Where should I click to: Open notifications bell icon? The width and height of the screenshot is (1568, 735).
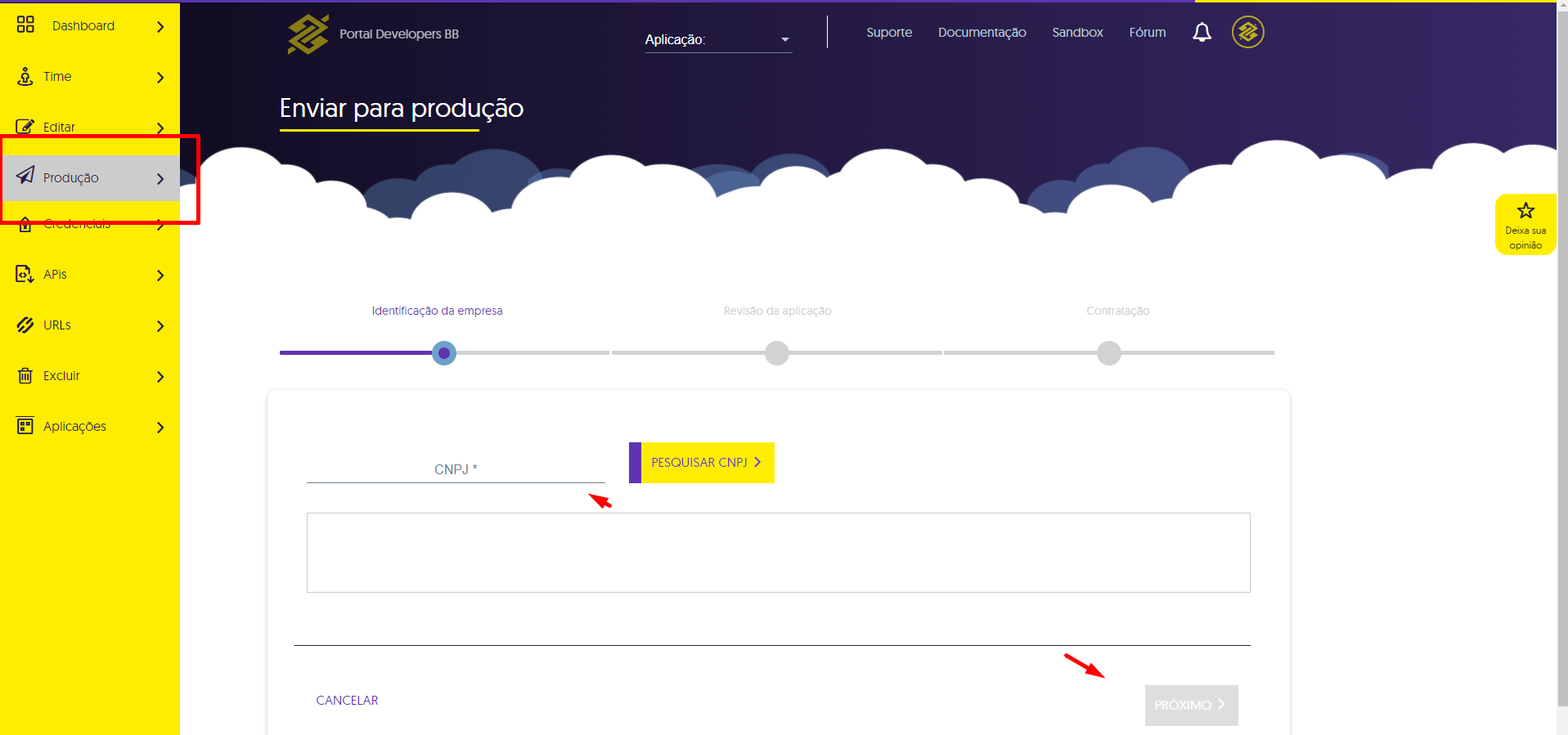(x=1202, y=32)
